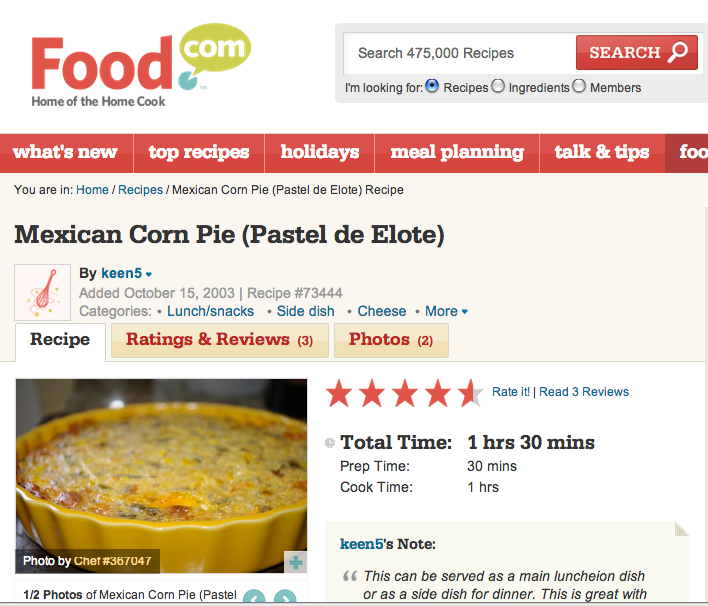Click the Food.com logo
This screenshot has height=606, width=708.
(x=140, y=64)
